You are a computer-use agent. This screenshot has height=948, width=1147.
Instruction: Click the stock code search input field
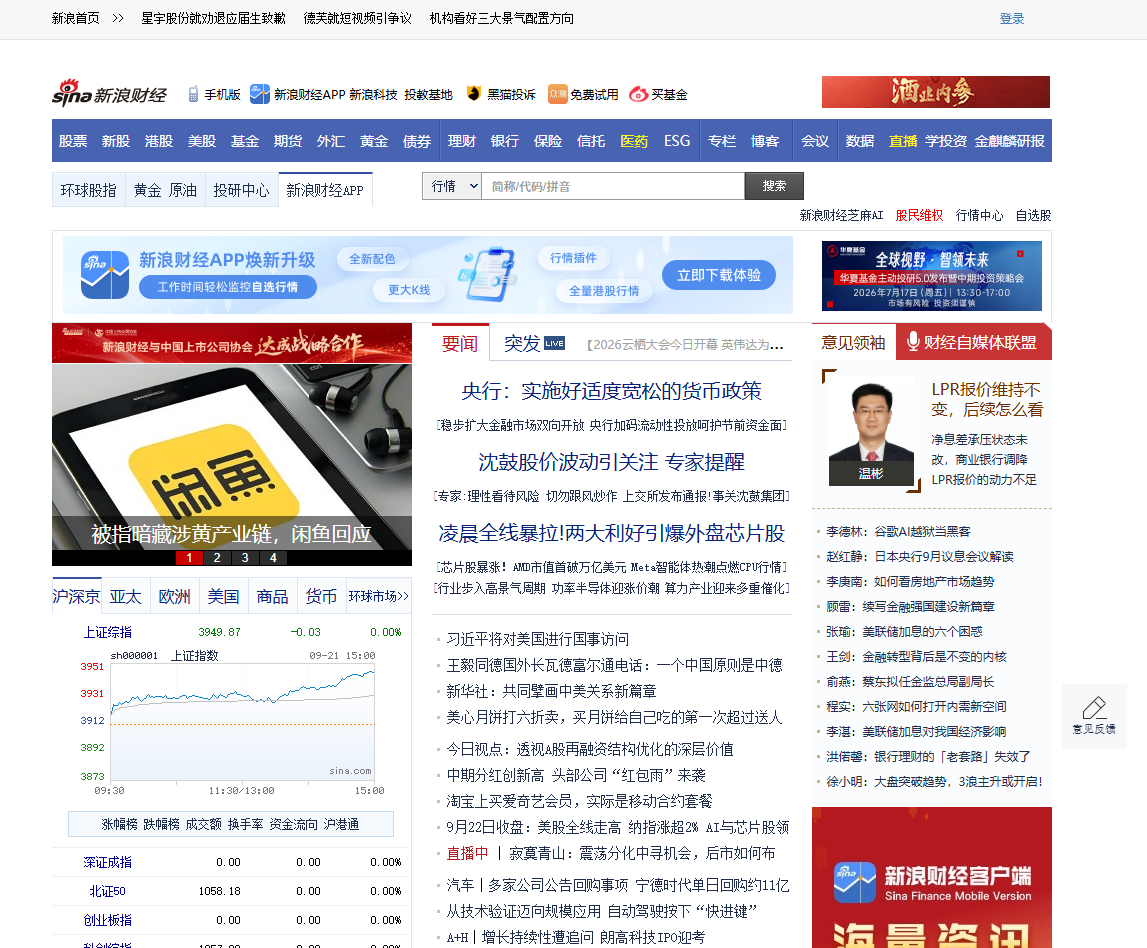click(x=613, y=187)
